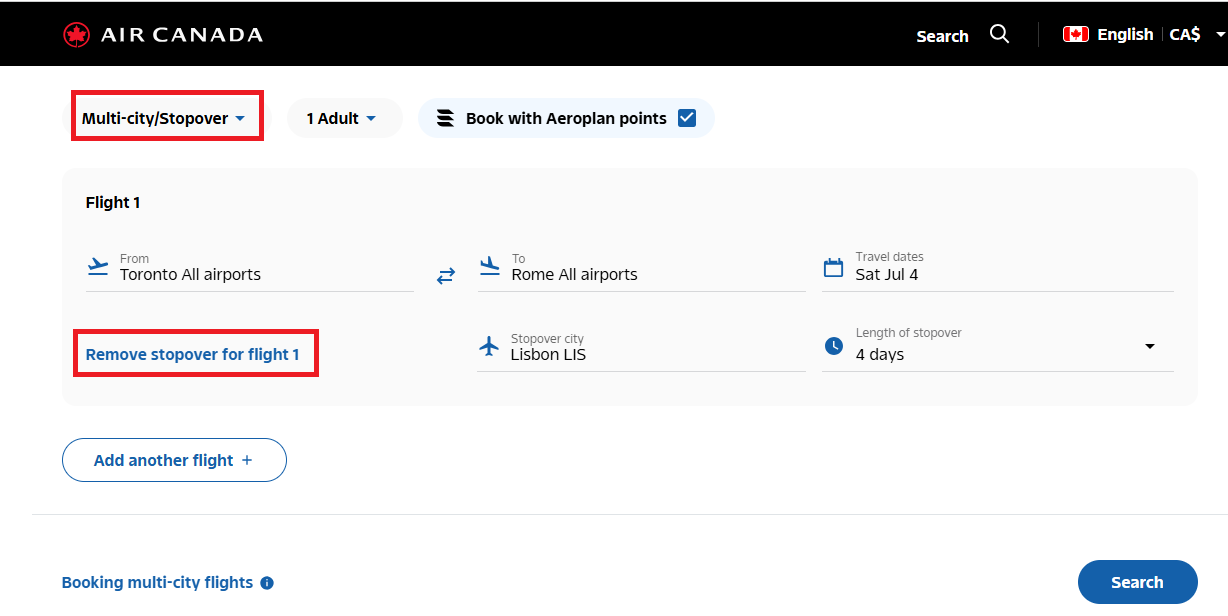Expand the Length of stopover dropdown
Image resolution: width=1228 pixels, height=616 pixels.
click(1149, 346)
